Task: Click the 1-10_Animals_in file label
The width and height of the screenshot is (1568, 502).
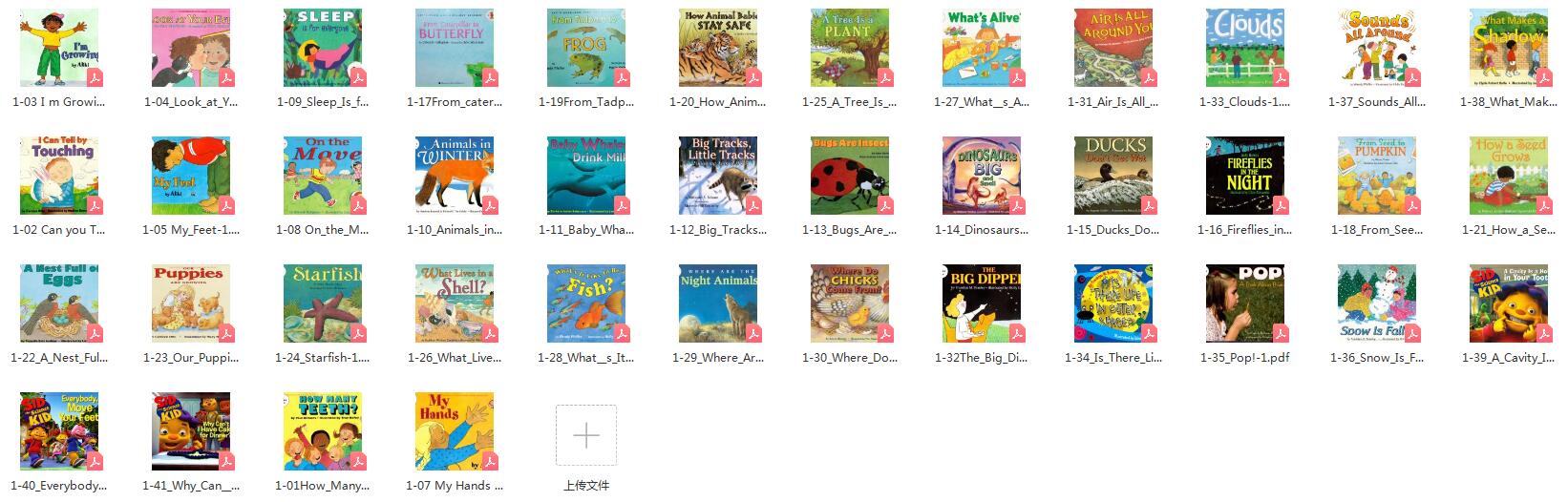Action: coord(455,230)
